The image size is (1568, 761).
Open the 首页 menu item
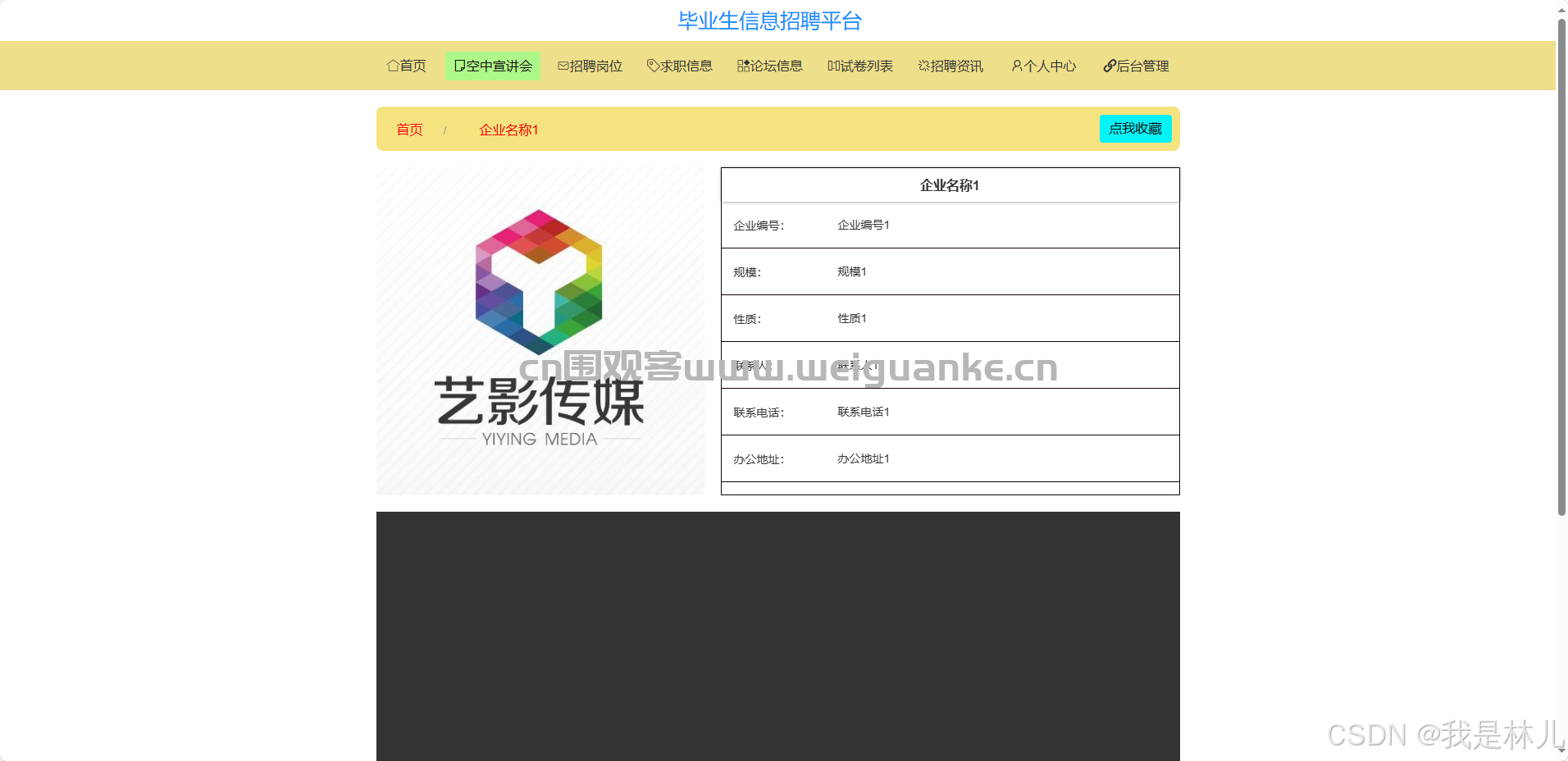pos(407,66)
